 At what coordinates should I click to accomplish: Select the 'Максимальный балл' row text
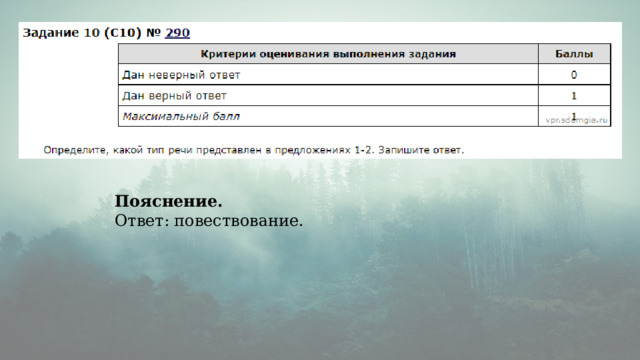tap(181, 116)
